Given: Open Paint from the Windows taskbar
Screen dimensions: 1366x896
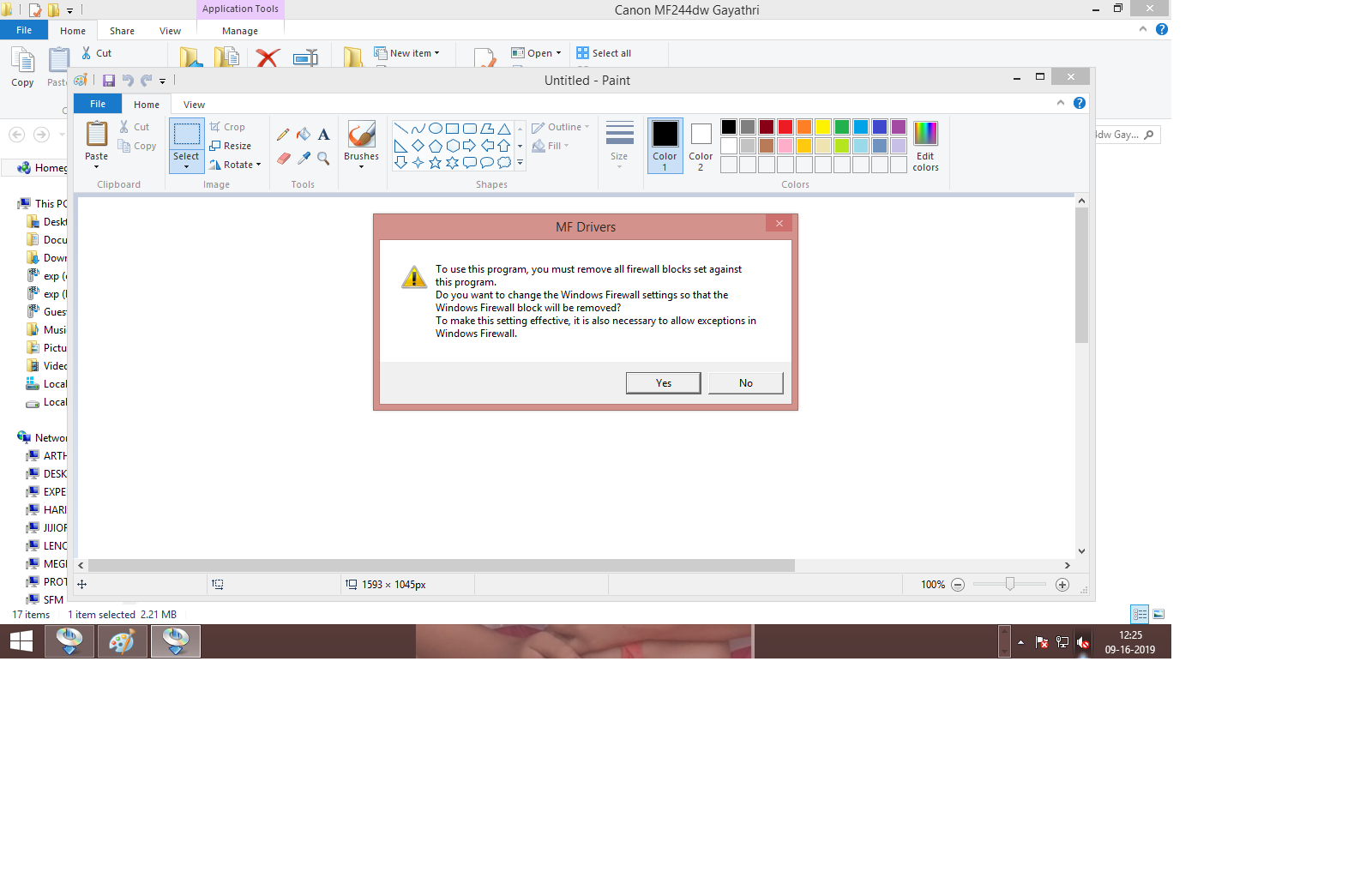Looking at the screenshot, I should coord(122,641).
